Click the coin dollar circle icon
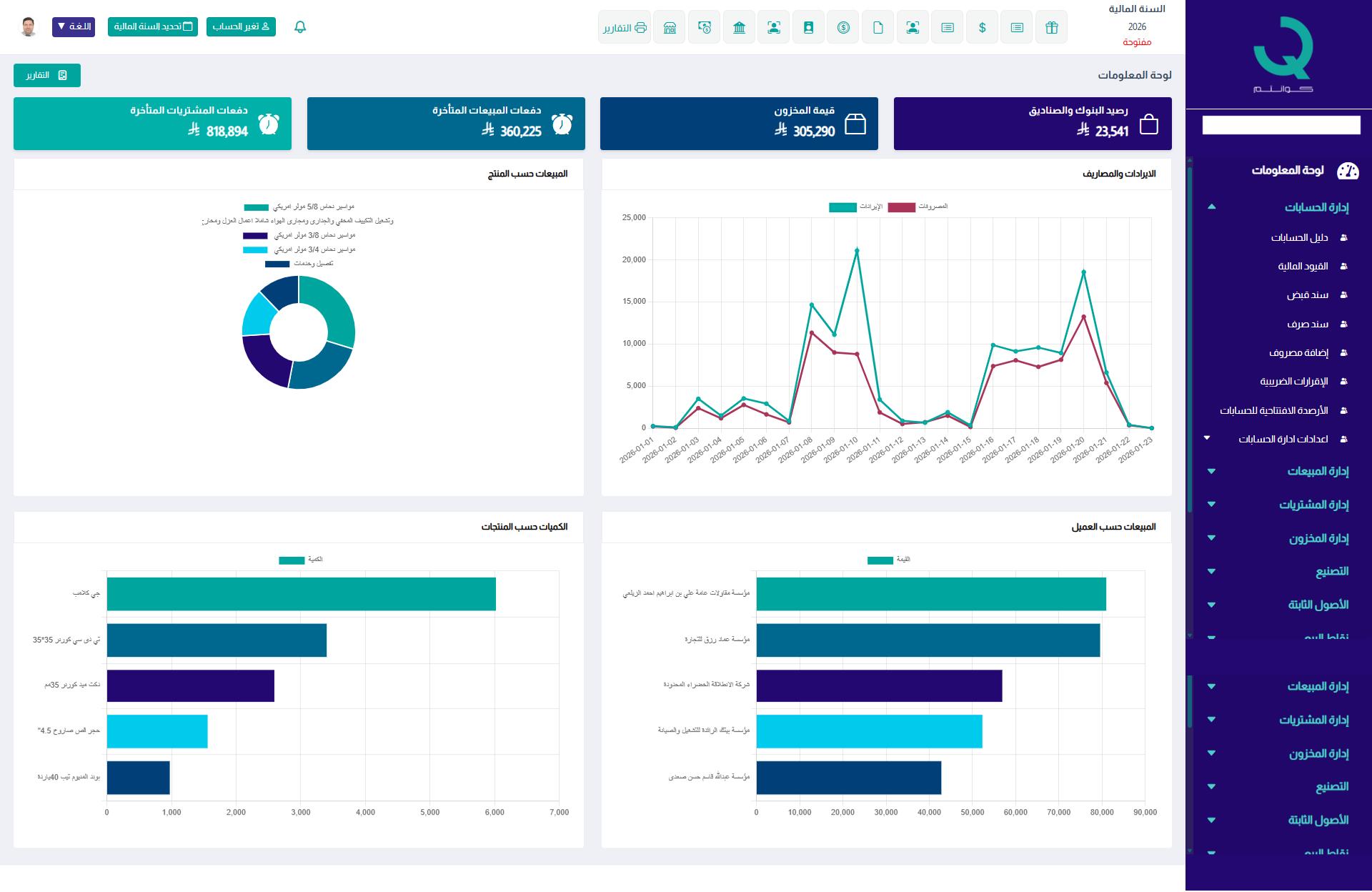 843,28
